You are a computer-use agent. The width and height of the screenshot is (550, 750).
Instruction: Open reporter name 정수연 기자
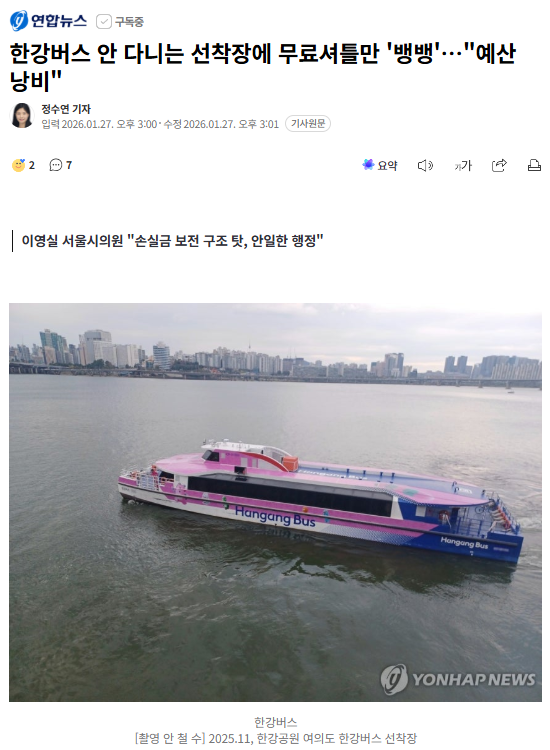66,109
